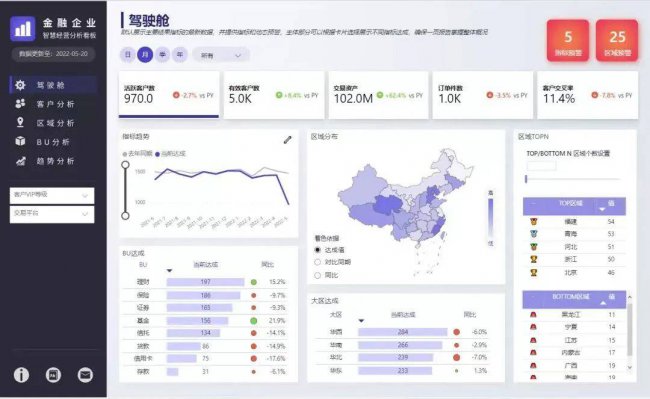This screenshot has height=399, width=650.
Task: Click the green status dot in 基金 row
Action: click(x=254, y=321)
